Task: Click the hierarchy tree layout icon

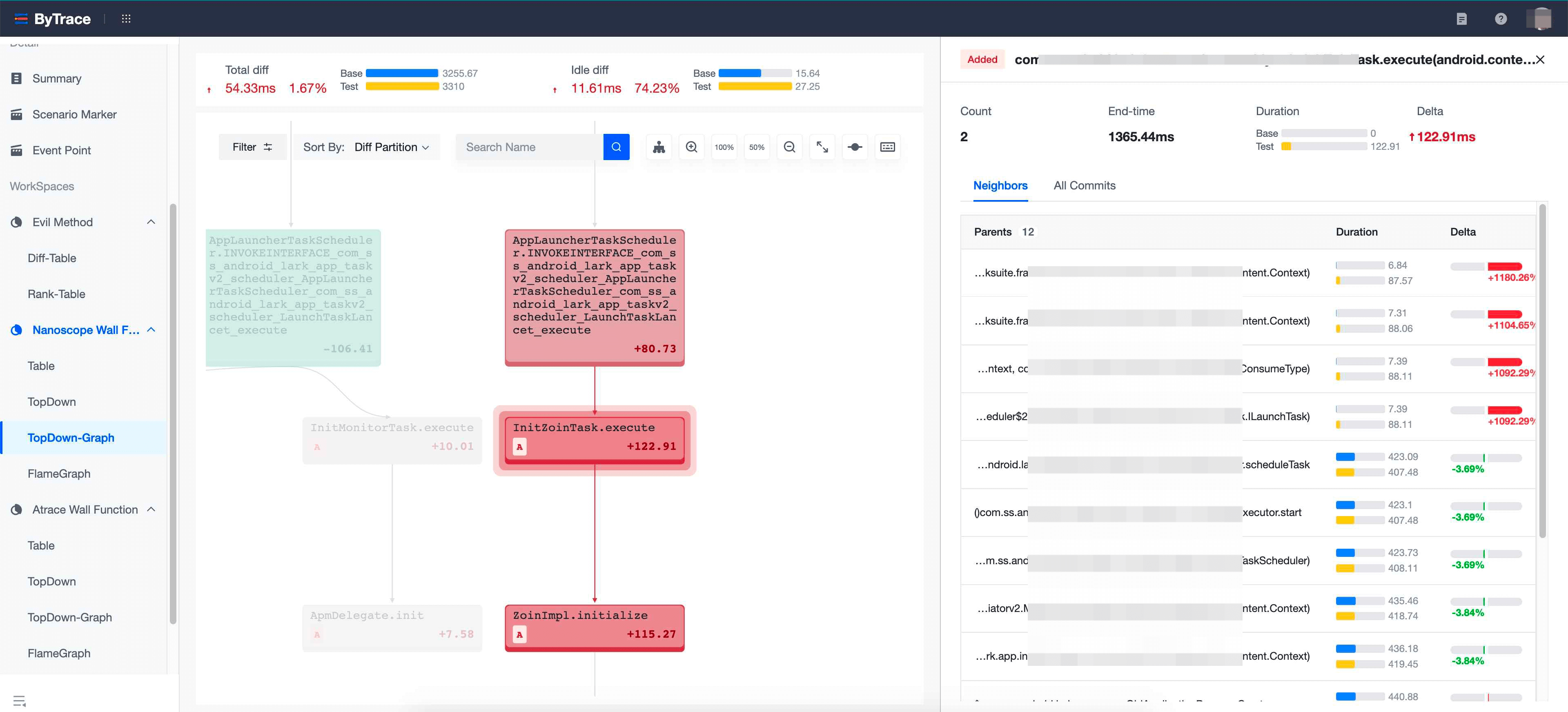Action: tap(659, 147)
